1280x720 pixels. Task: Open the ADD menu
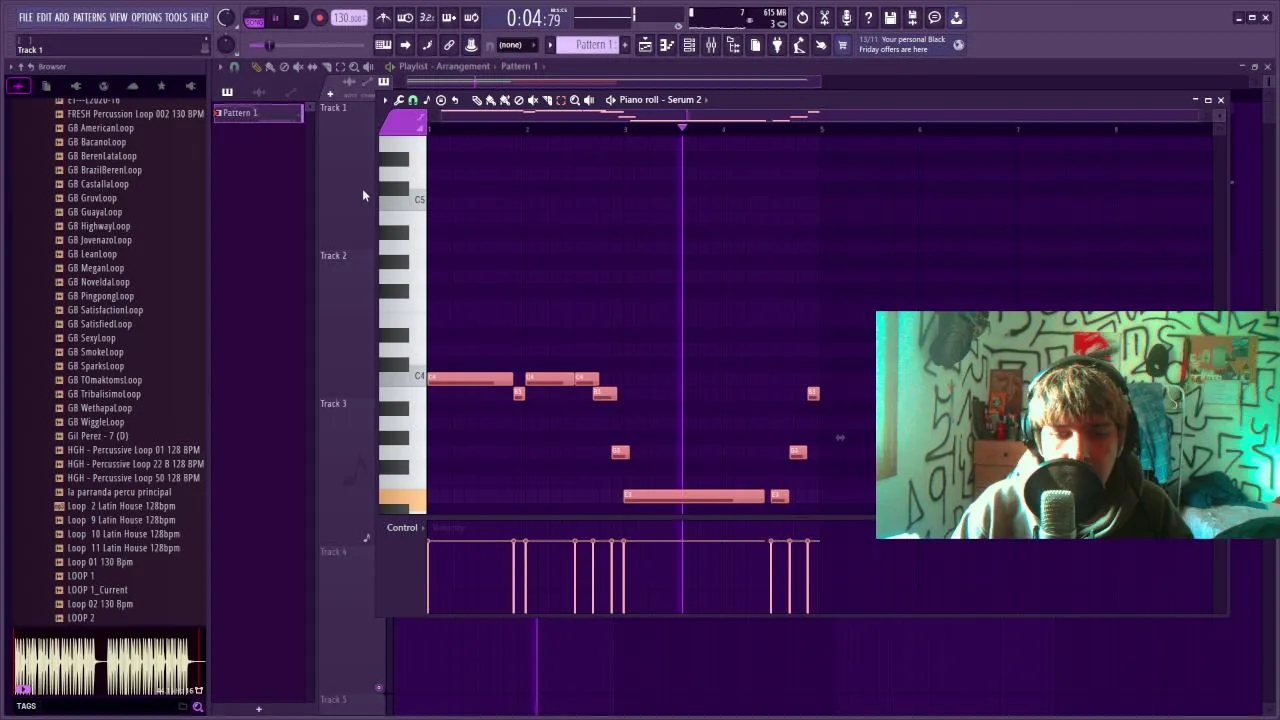point(62,17)
